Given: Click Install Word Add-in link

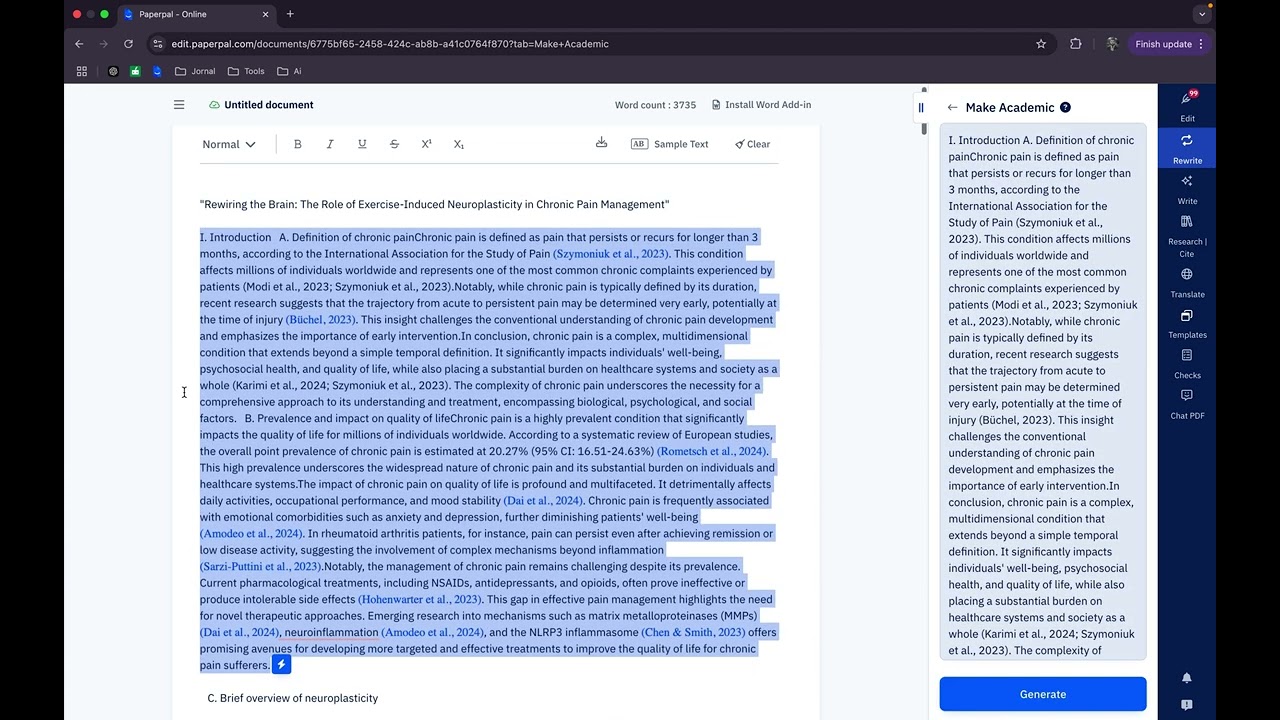Looking at the screenshot, I should pos(761,105).
